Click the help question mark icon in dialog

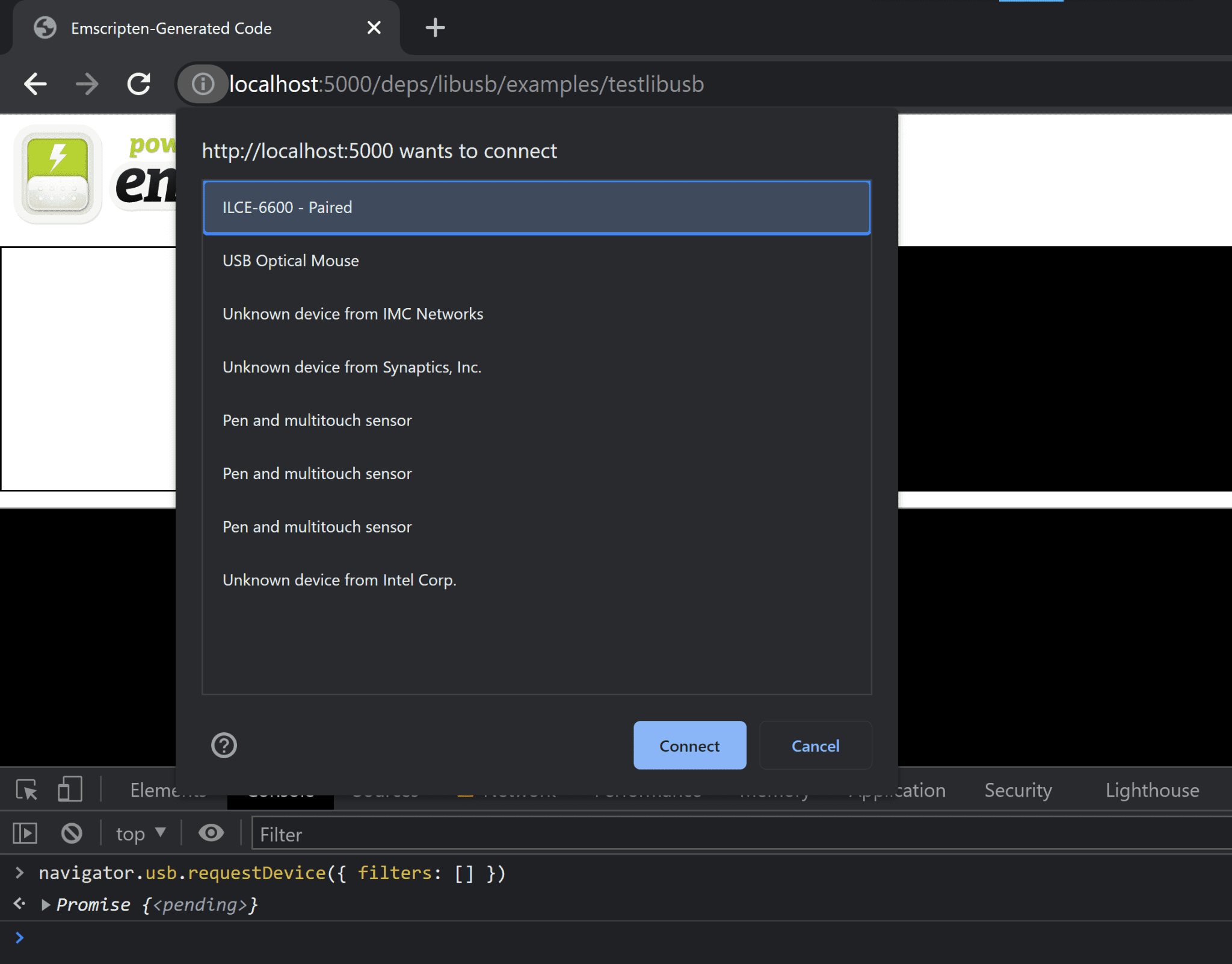pos(224,745)
